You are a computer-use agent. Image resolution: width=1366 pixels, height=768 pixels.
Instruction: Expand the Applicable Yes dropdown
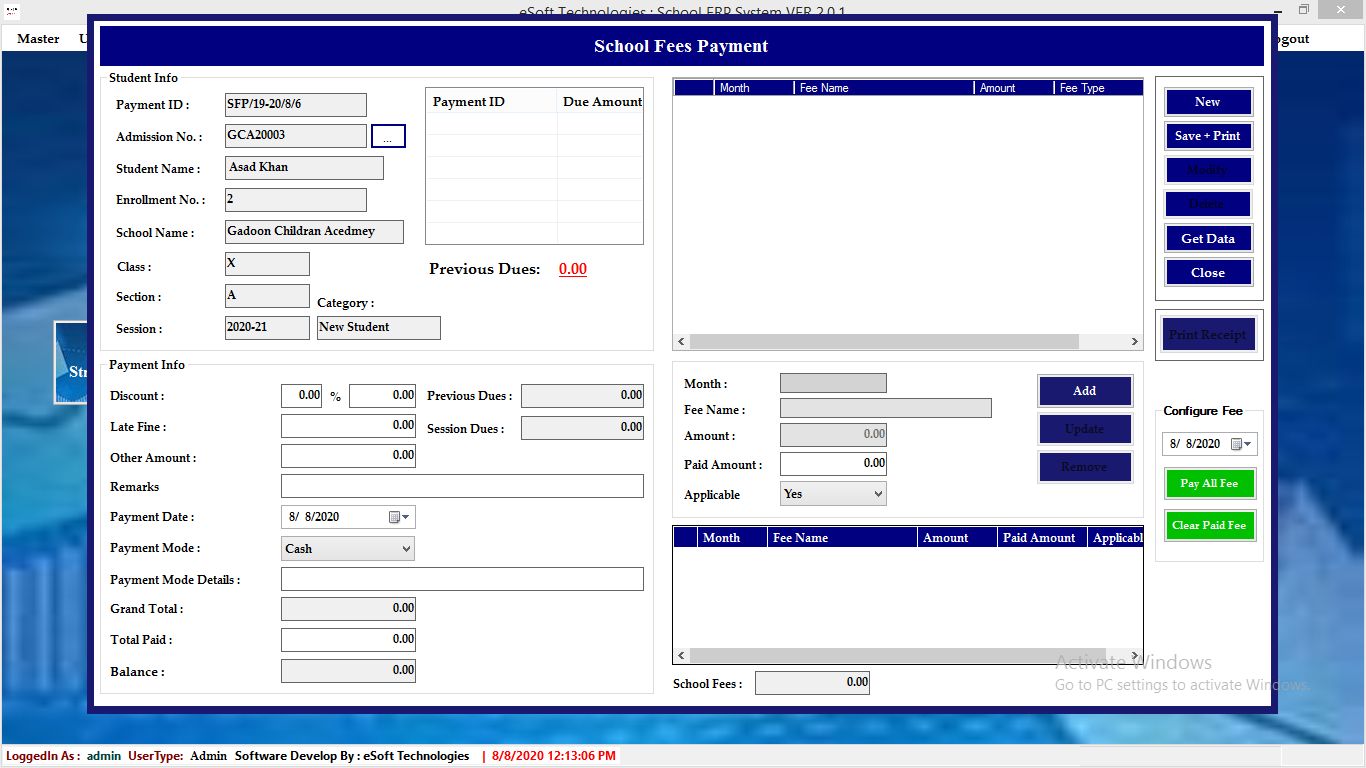[x=878, y=494]
